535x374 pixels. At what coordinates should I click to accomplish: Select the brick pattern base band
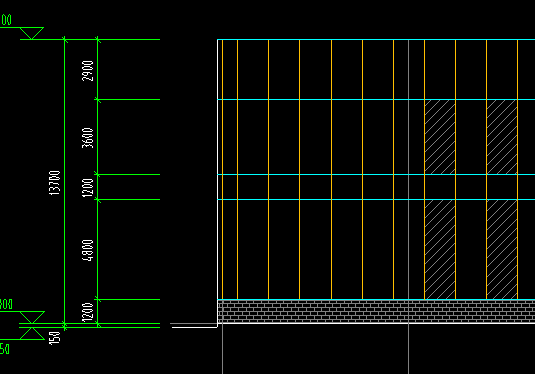(x=376, y=311)
